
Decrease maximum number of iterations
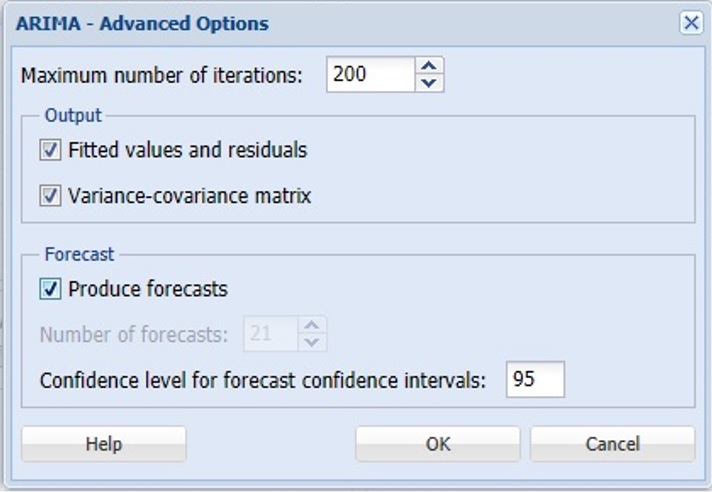pyautogui.click(x=429, y=84)
